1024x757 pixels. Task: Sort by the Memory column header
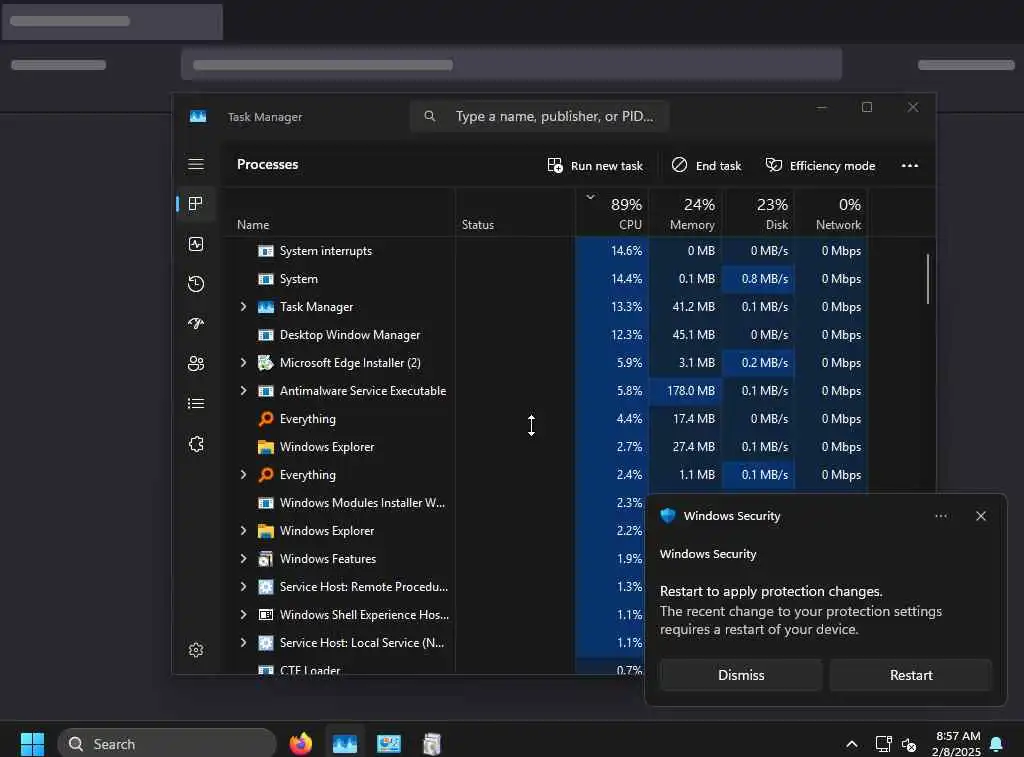[686, 212]
